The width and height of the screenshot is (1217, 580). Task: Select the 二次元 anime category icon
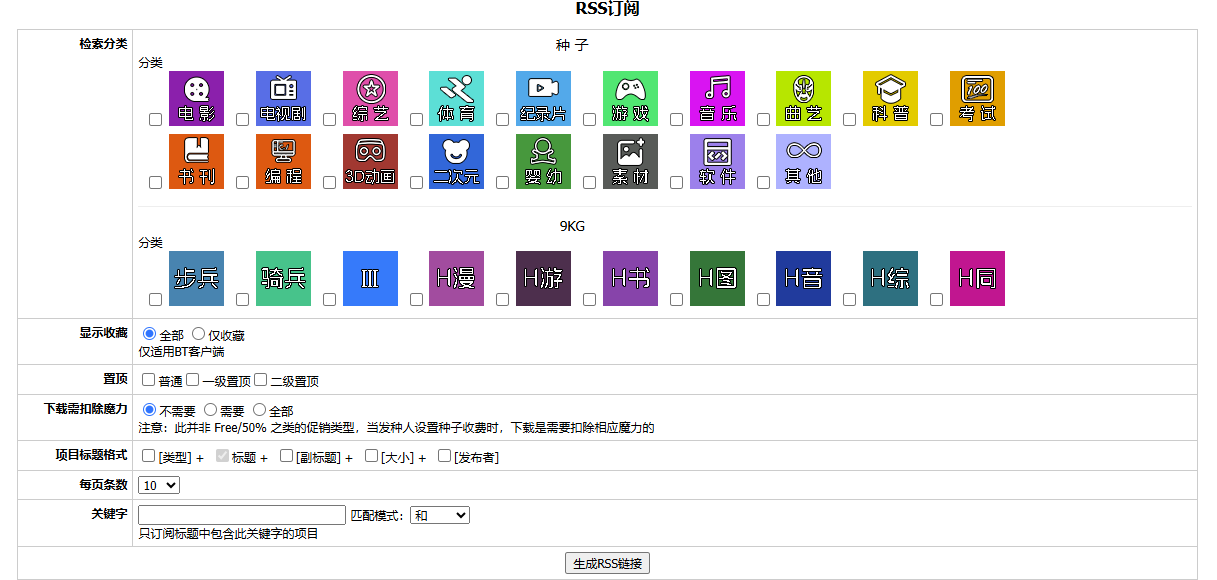(x=456, y=161)
